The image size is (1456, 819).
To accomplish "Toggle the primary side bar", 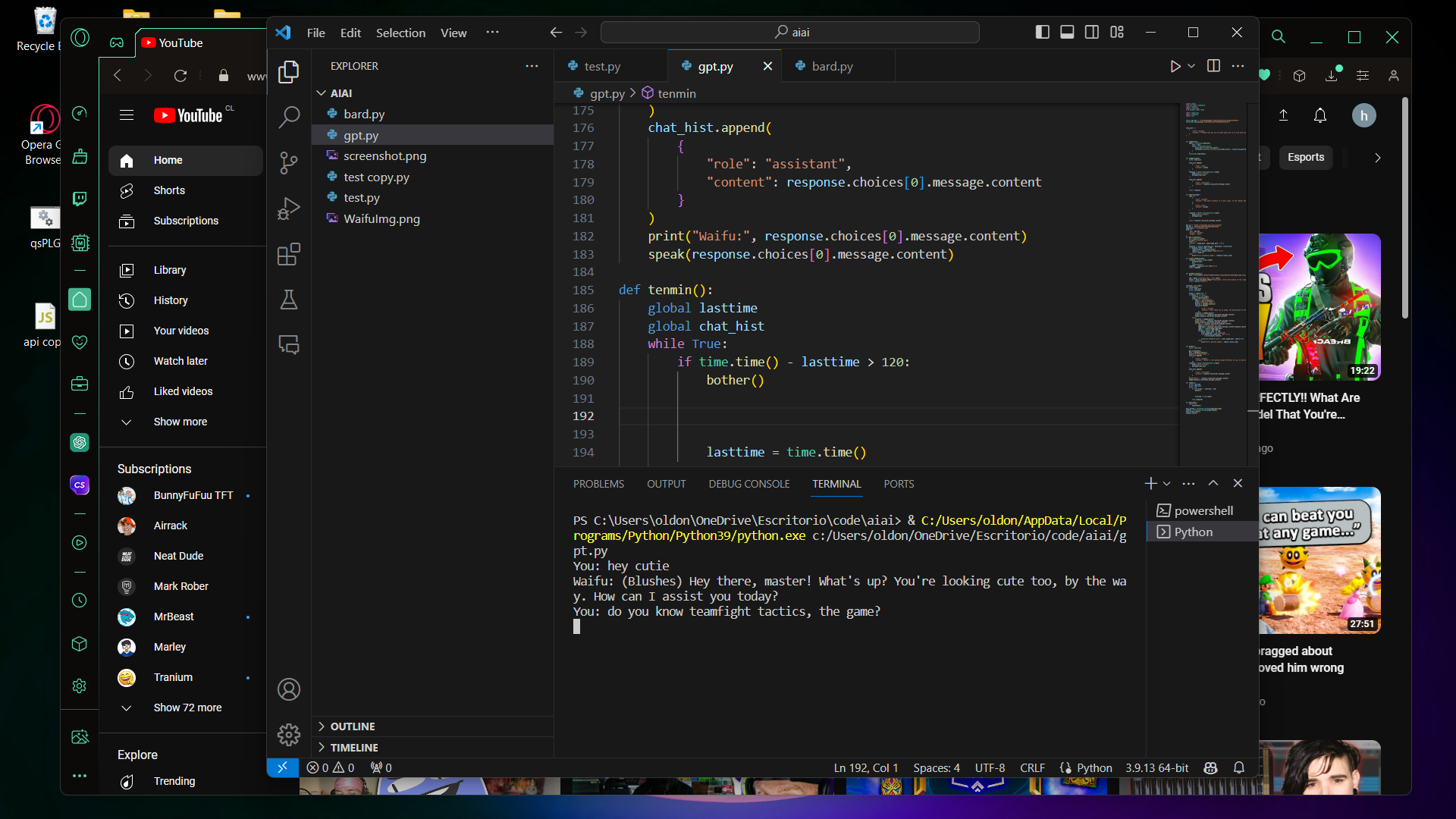I will tap(1043, 33).
